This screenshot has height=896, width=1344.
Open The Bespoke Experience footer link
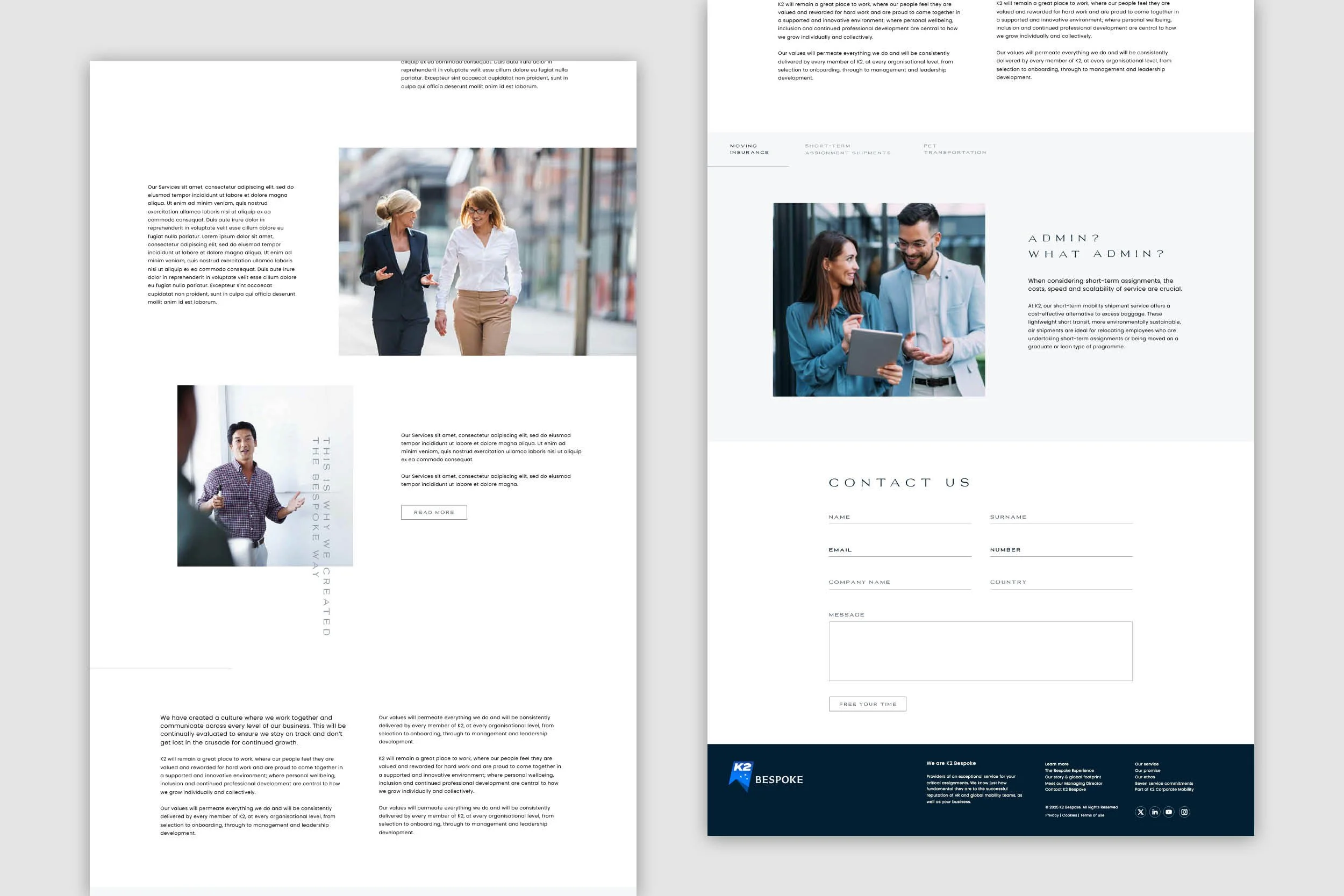click(x=1069, y=770)
